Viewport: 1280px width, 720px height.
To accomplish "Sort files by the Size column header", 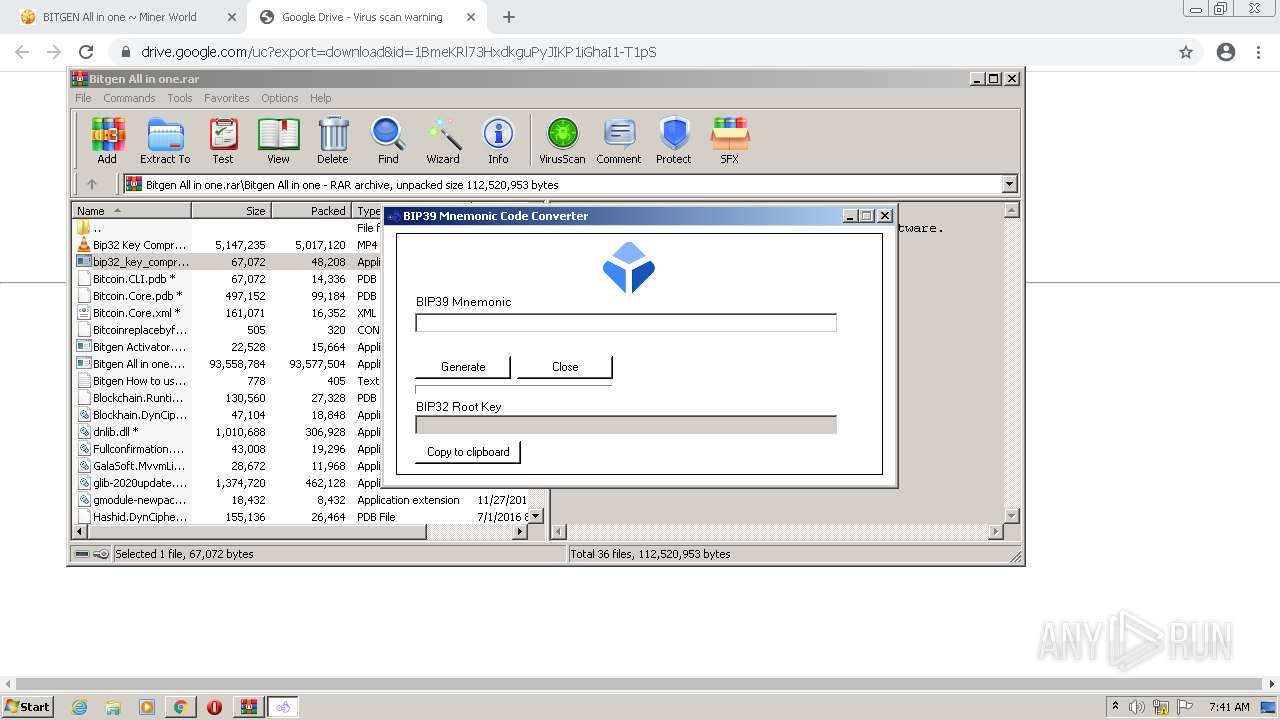I will coord(231,211).
